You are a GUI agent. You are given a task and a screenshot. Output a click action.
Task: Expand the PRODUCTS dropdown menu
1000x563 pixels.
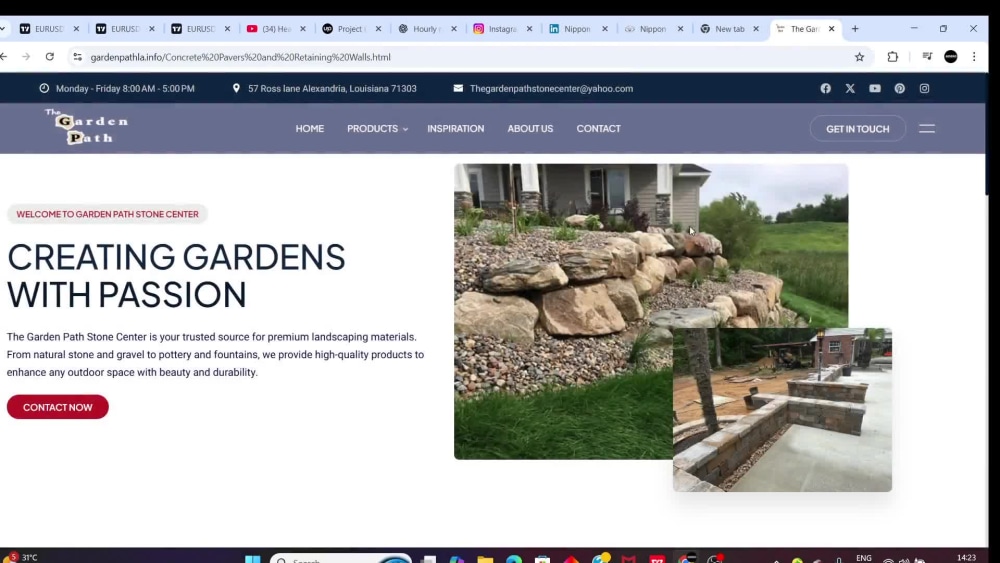(377, 129)
